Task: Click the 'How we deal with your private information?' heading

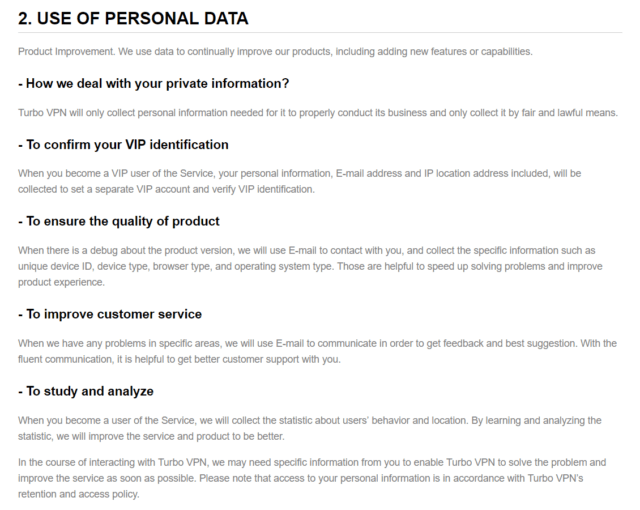Action: point(153,84)
